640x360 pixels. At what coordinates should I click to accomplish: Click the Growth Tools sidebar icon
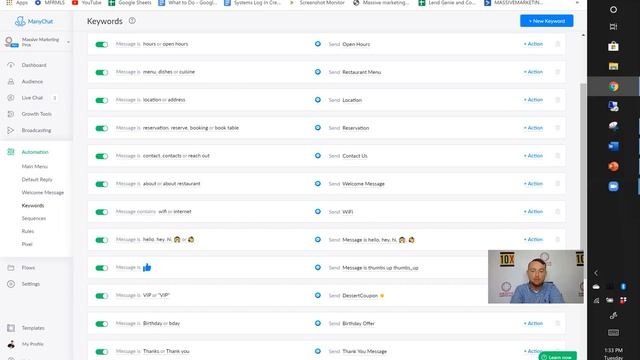tap(11, 114)
